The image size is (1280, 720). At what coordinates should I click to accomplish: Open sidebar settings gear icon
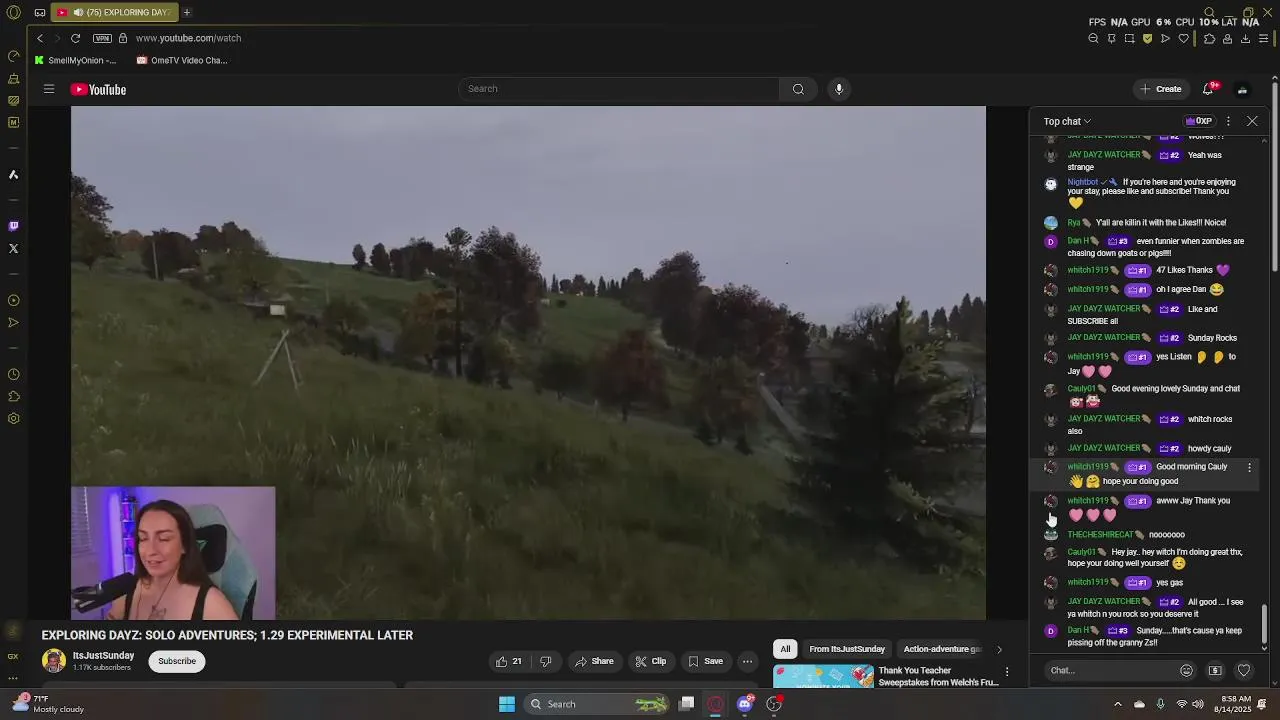click(x=13, y=418)
